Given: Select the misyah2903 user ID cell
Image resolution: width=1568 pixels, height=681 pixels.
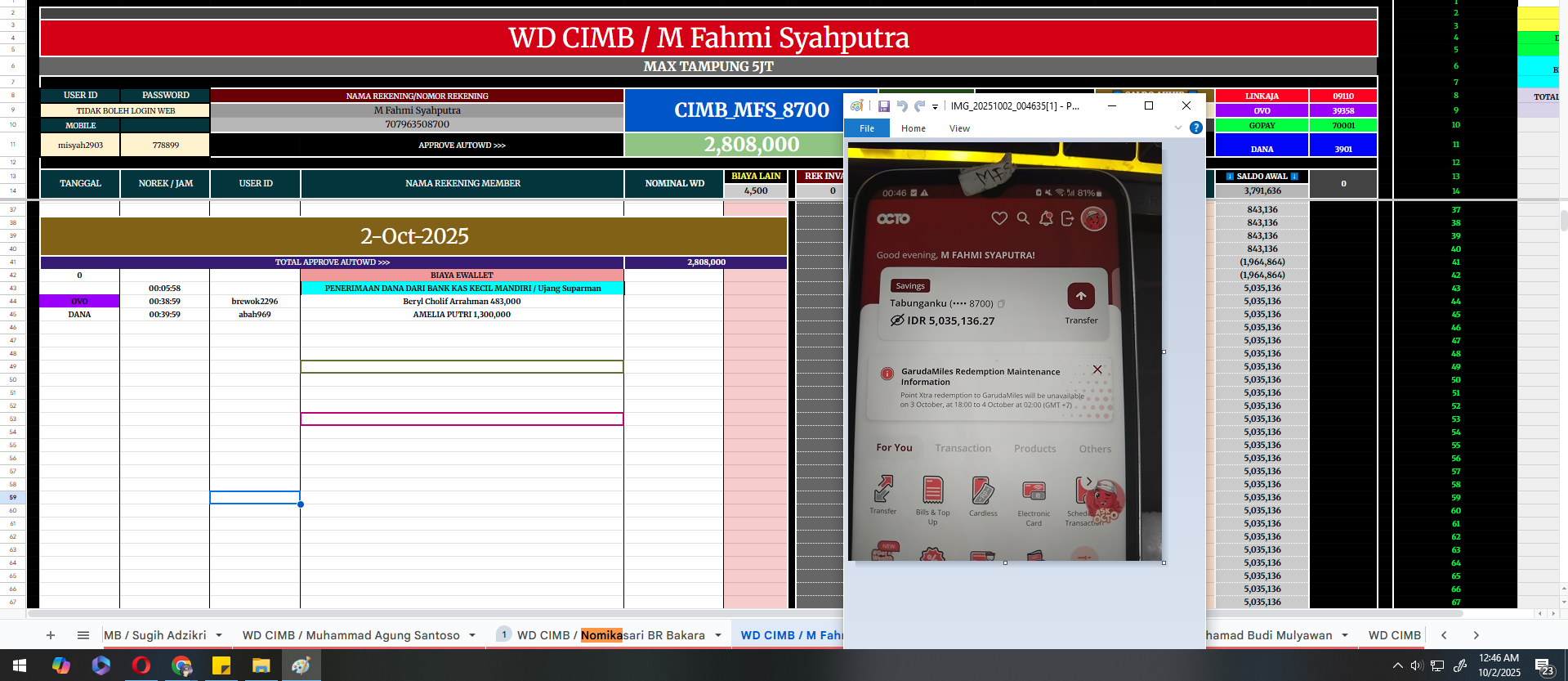Looking at the screenshot, I should click(80, 145).
